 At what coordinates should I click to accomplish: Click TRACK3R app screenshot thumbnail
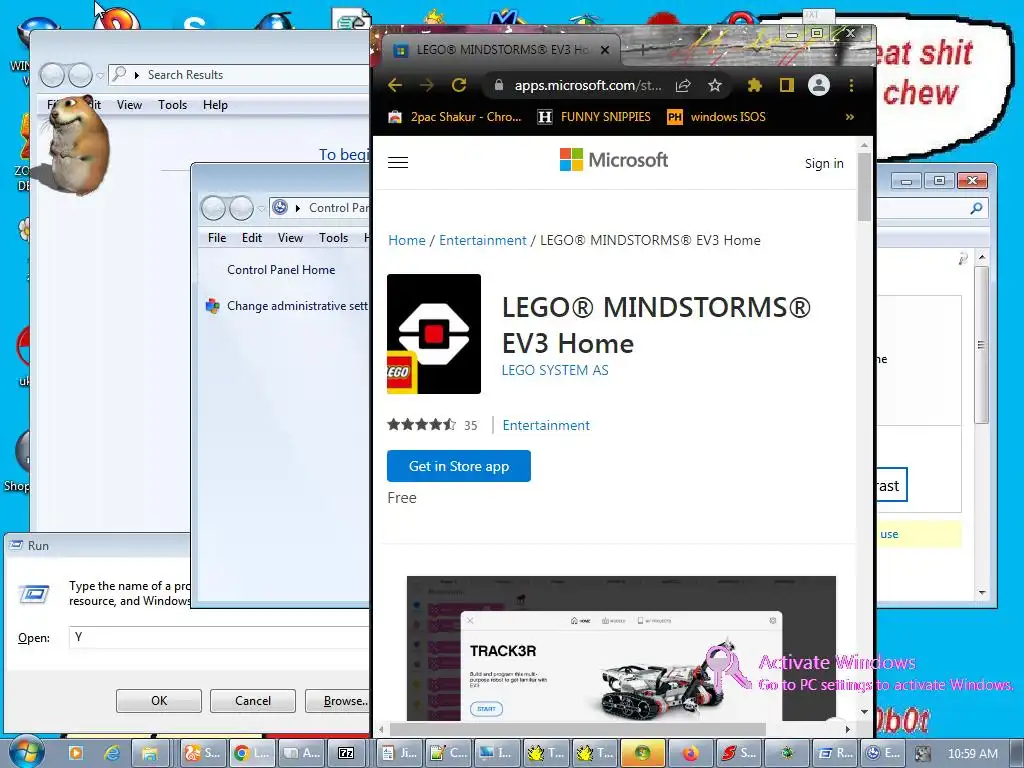point(621,648)
